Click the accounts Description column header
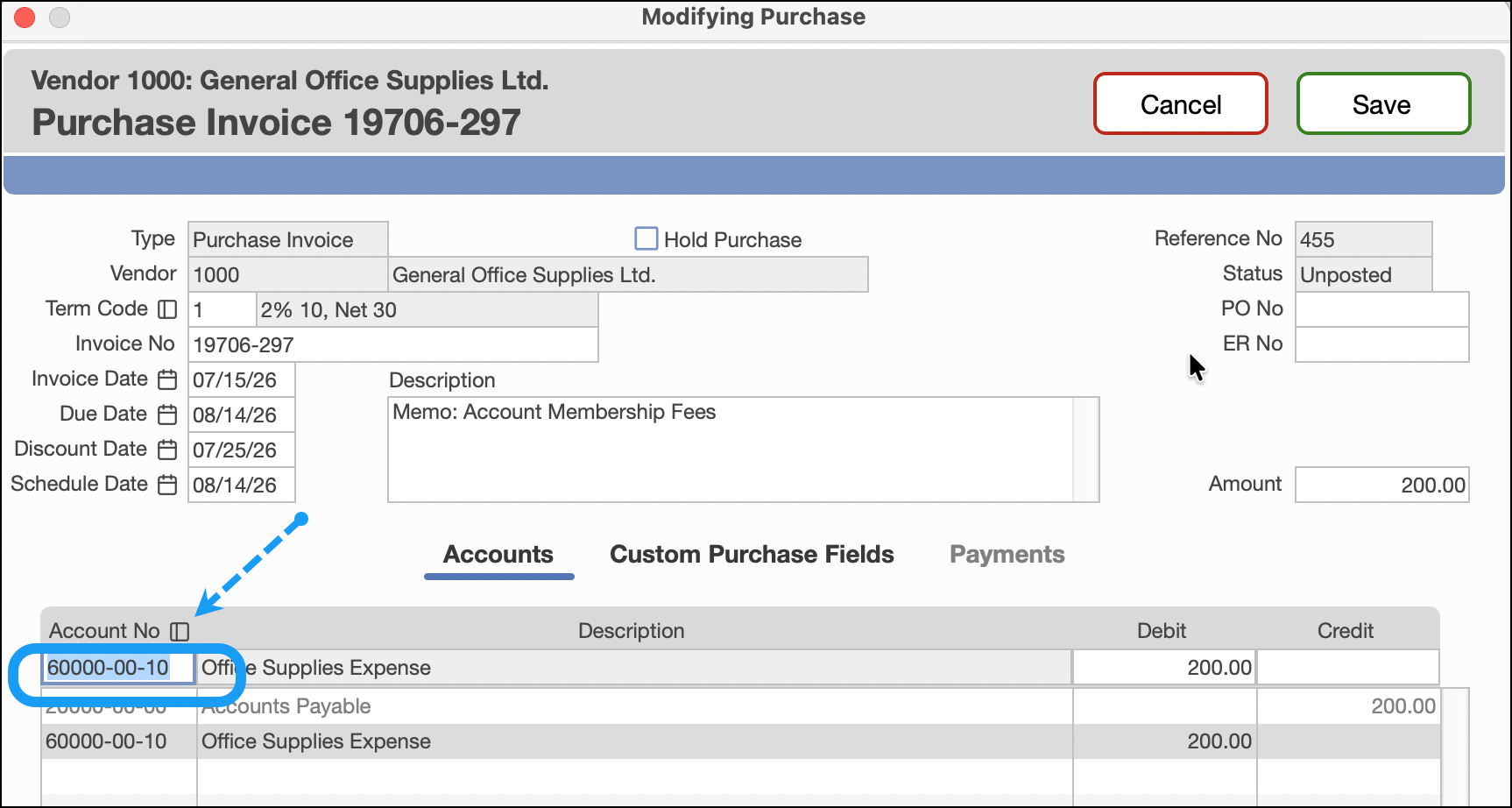 (632, 631)
